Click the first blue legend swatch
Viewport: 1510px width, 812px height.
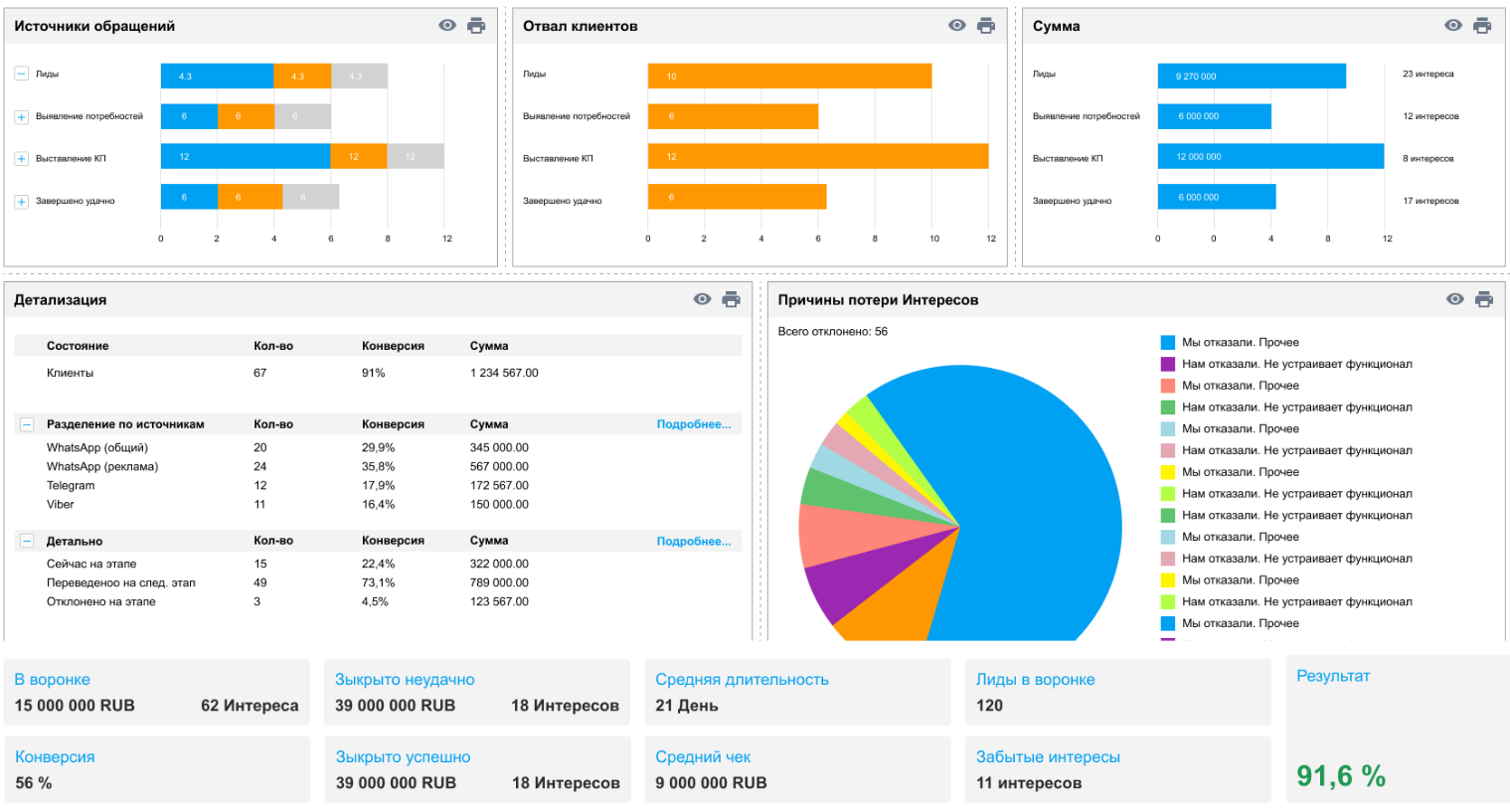(x=1168, y=342)
